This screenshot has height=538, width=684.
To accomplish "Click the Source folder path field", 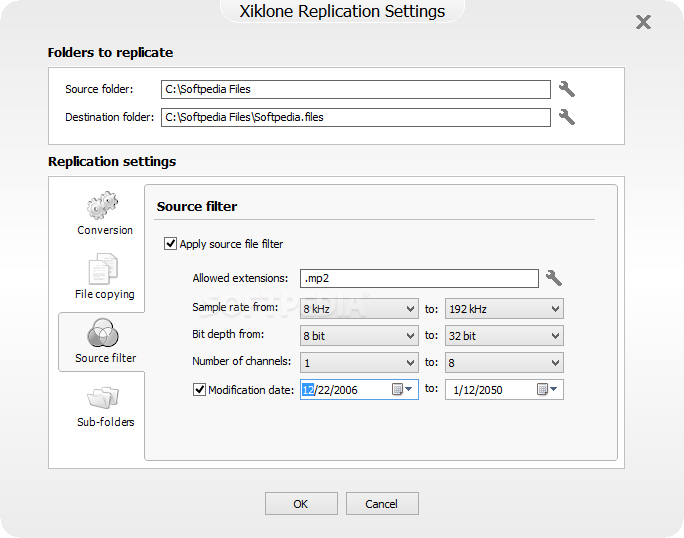I will tap(356, 89).
